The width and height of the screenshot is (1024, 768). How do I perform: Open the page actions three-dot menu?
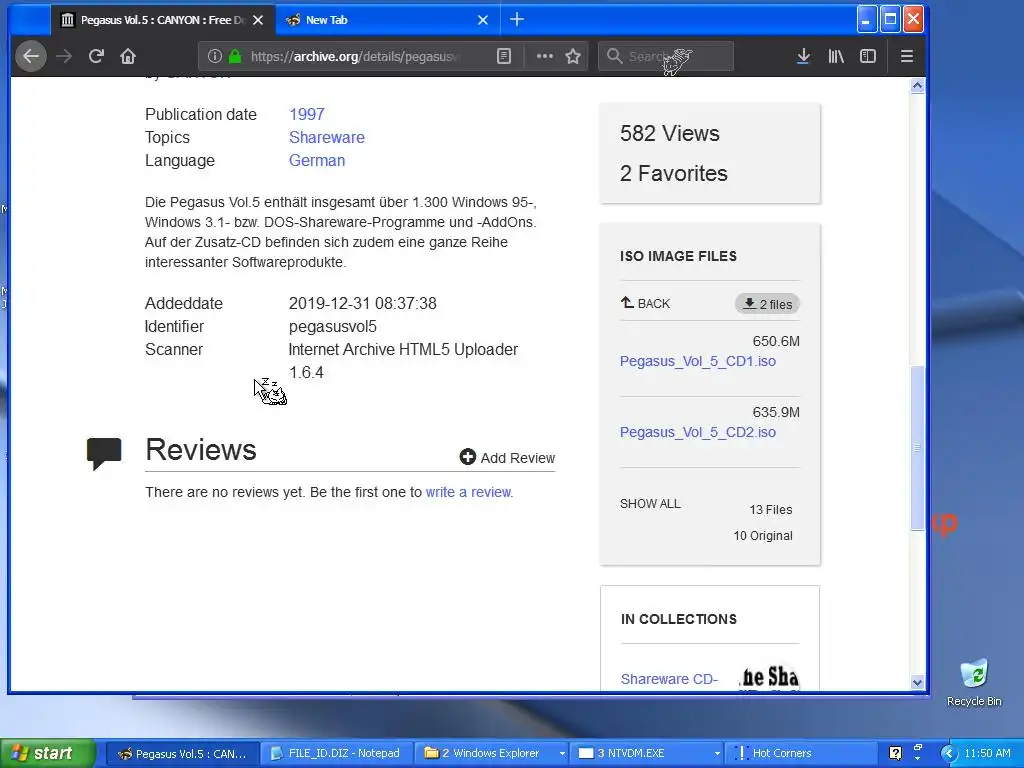[545, 56]
